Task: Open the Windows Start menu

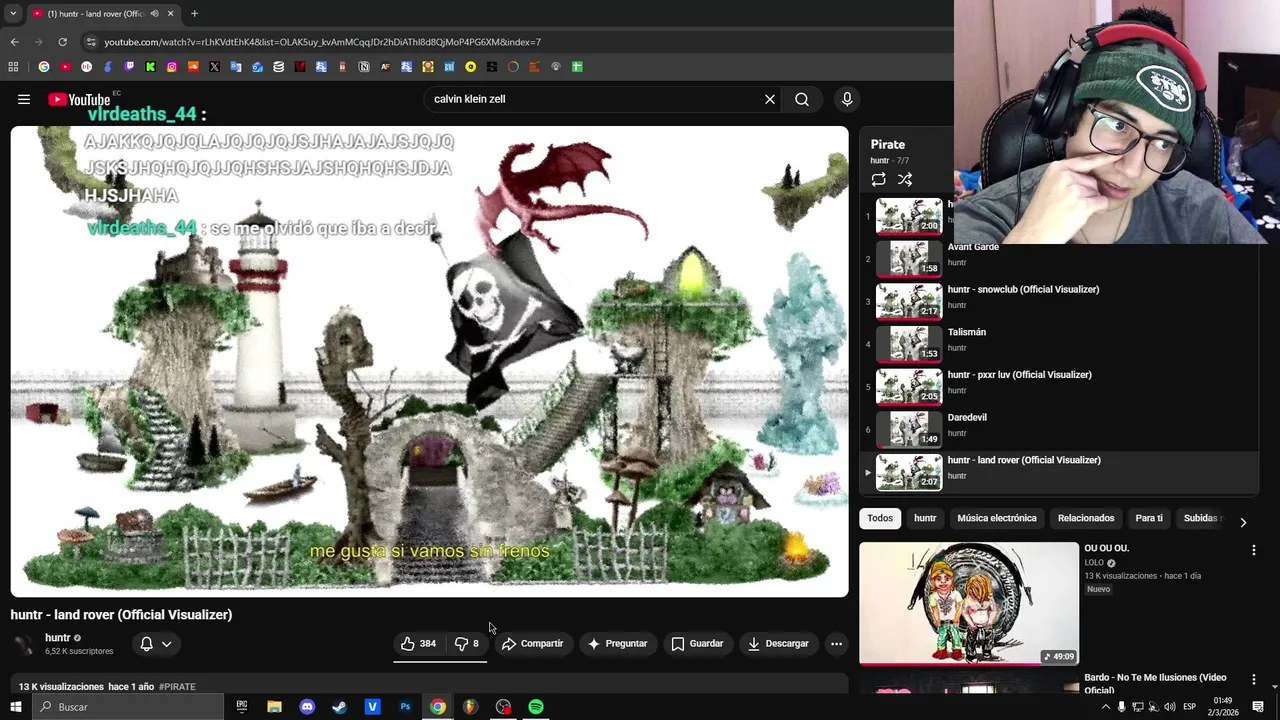Action: coord(15,707)
